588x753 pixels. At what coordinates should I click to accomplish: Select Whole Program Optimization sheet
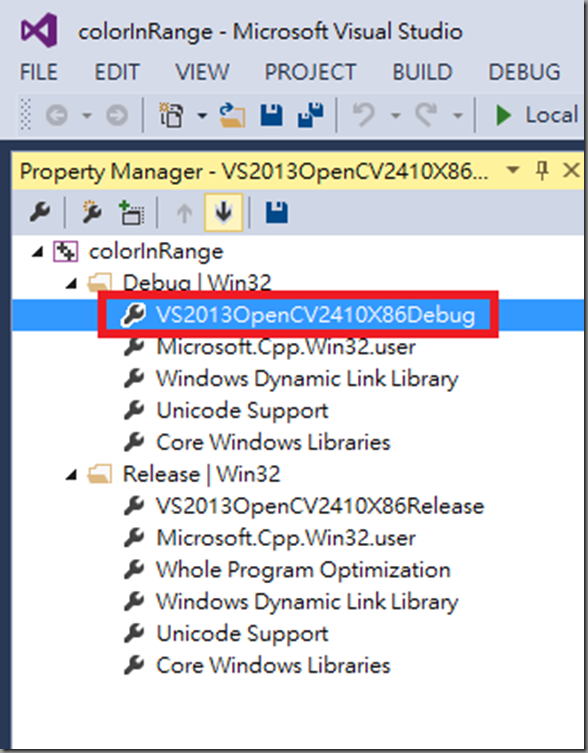pos(304,570)
